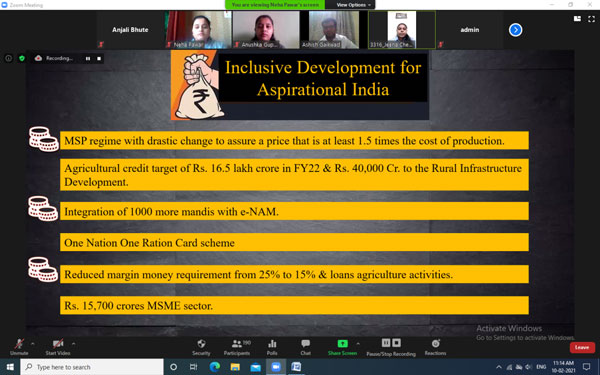
Task: Pause recording from the bottom toolbar
Action: [x=386, y=342]
